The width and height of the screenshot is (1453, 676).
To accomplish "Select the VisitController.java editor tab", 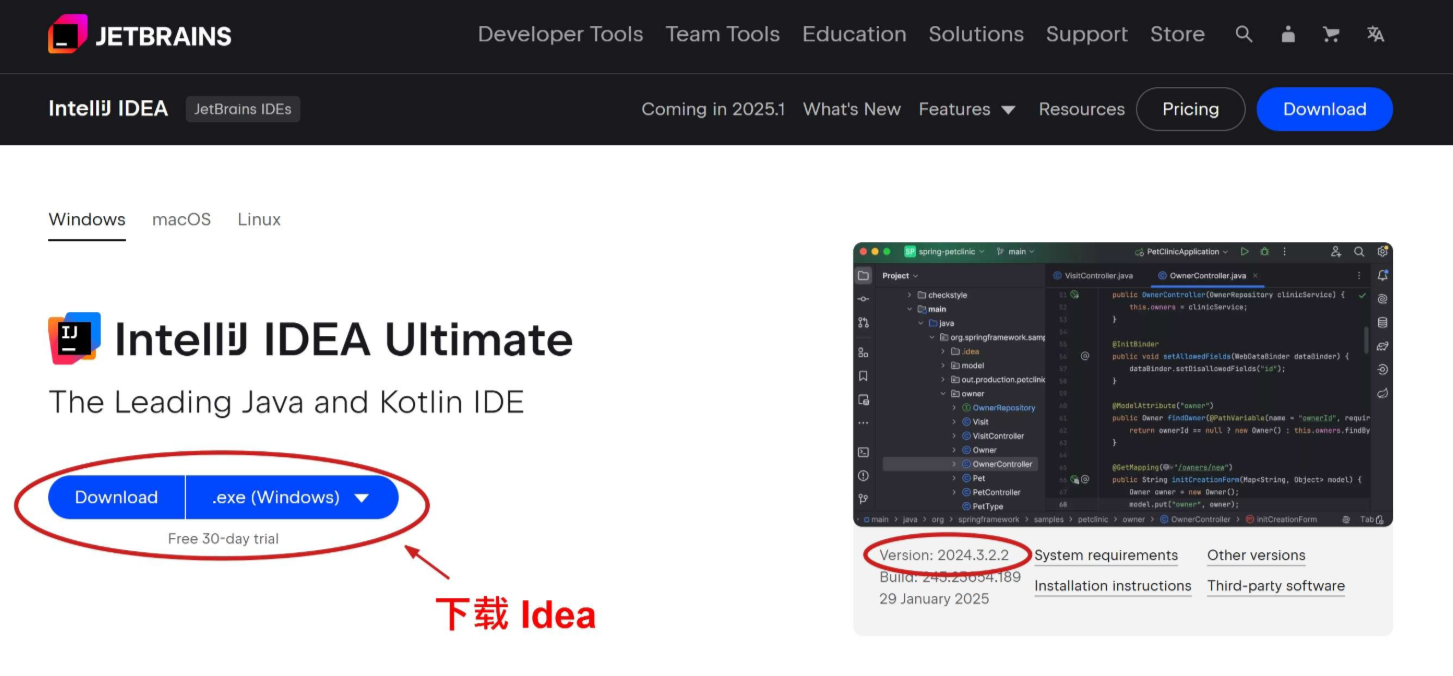I will coord(1092,275).
